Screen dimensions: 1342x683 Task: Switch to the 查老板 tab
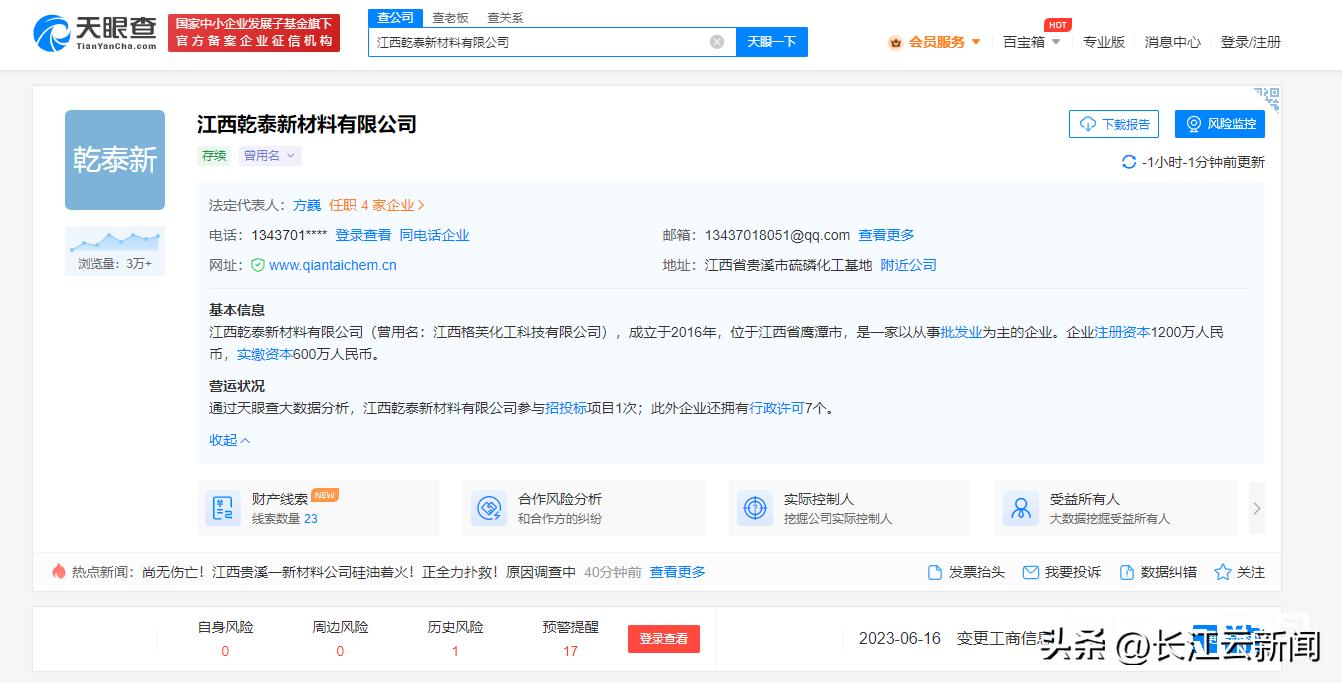coord(450,16)
